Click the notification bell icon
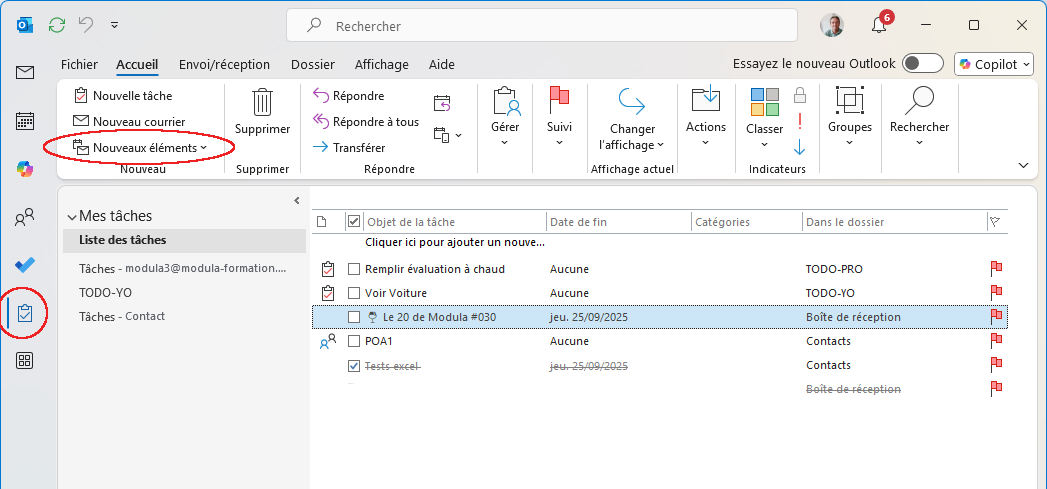Viewport: 1047px width, 489px height. [880, 25]
